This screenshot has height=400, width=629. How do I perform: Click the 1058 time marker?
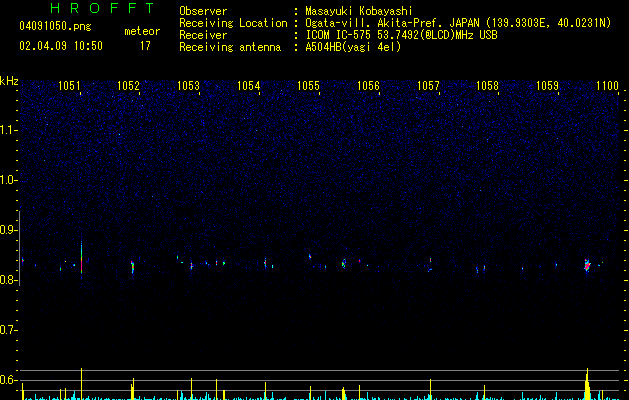click(487, 85)
